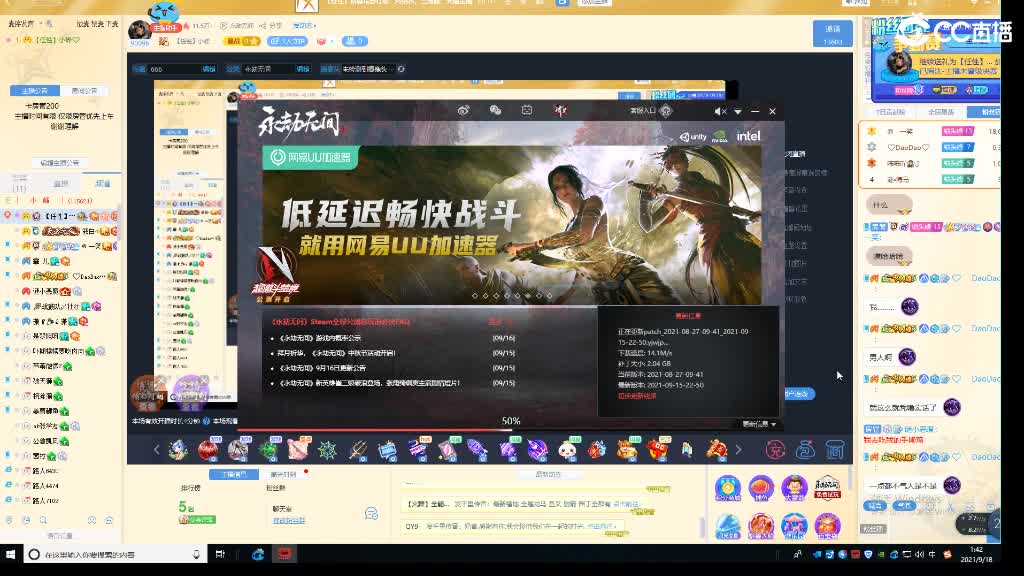Switch to the tab with red dot
The height and width of the screenshot is (576, 1024).
[283, 474]
